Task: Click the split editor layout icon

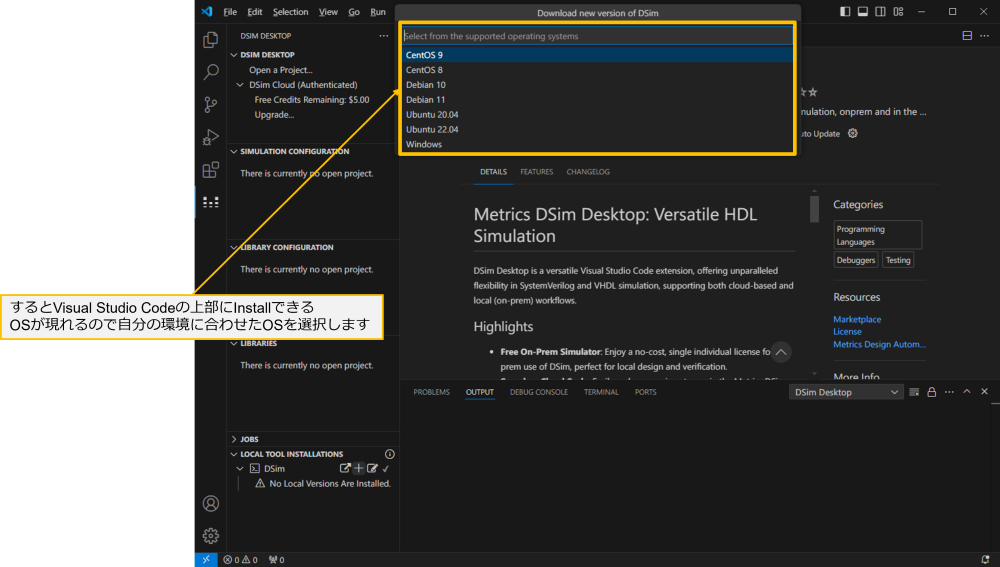Action: click(x=967, y=36)
